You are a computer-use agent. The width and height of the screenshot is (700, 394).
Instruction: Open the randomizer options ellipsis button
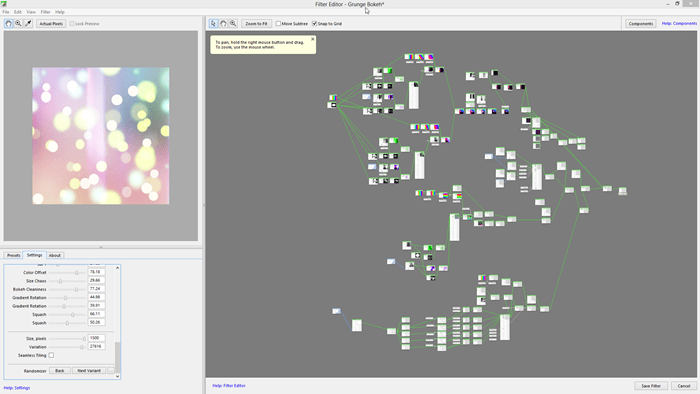tap(111, 371)
